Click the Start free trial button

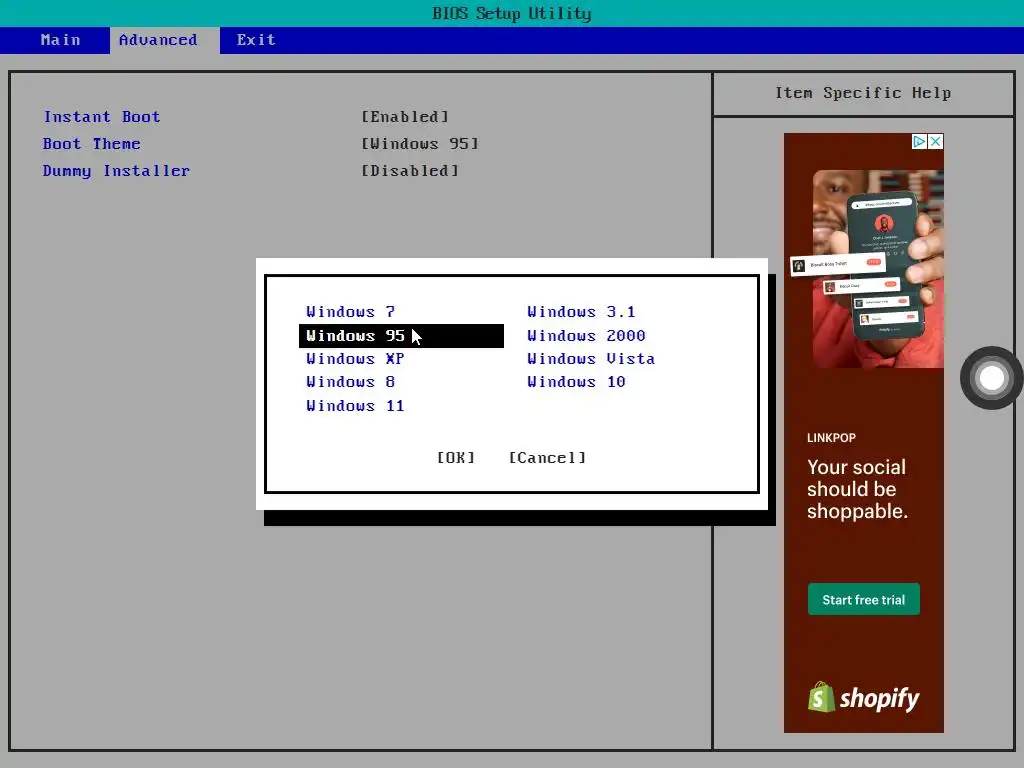pos(863,600)
